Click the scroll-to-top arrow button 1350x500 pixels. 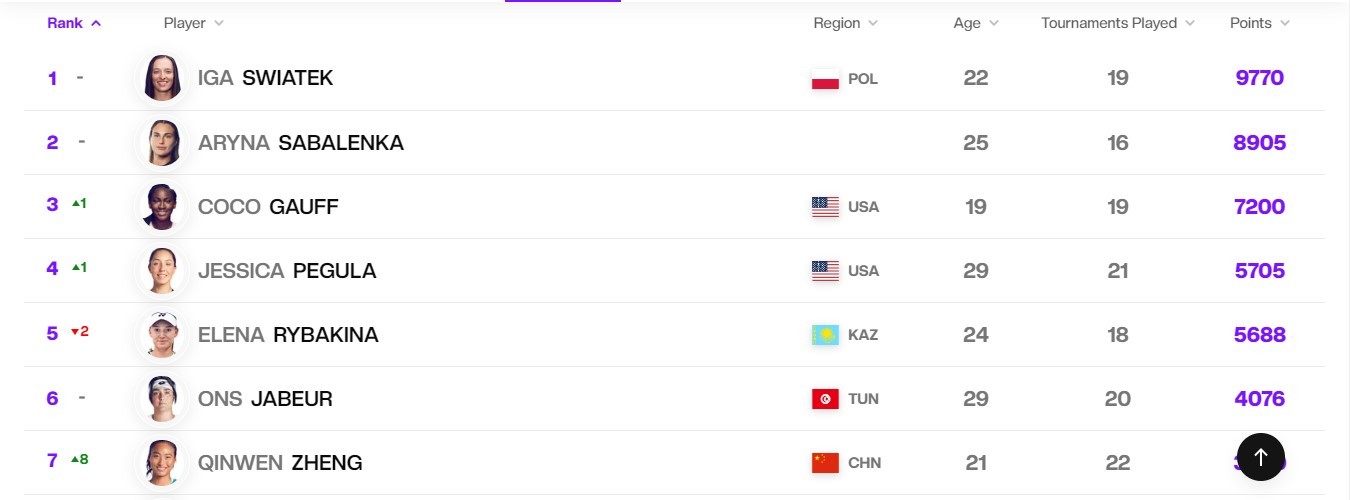click(1260, 457)
